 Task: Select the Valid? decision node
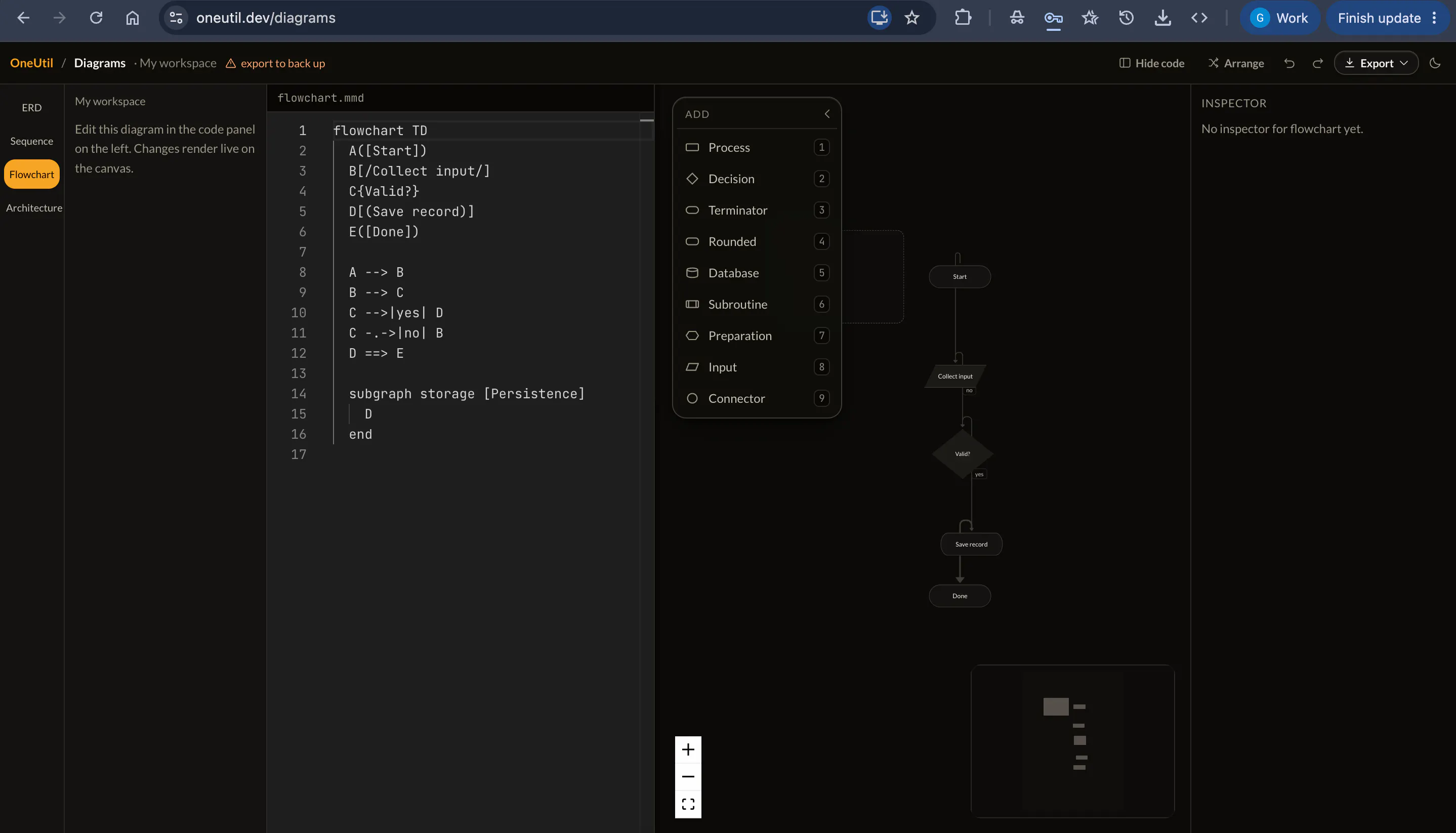coord(962,453)
